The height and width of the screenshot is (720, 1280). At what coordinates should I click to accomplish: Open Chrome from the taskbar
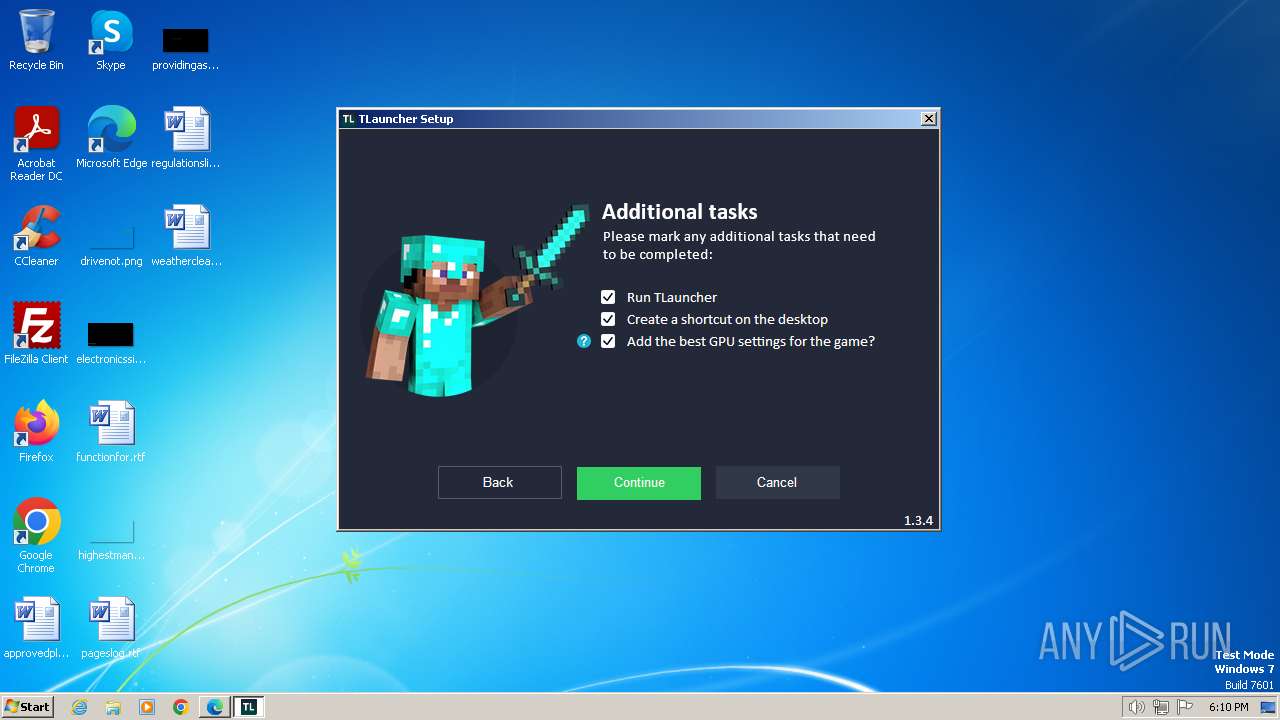pyautogui.click(x=181, y=707)
